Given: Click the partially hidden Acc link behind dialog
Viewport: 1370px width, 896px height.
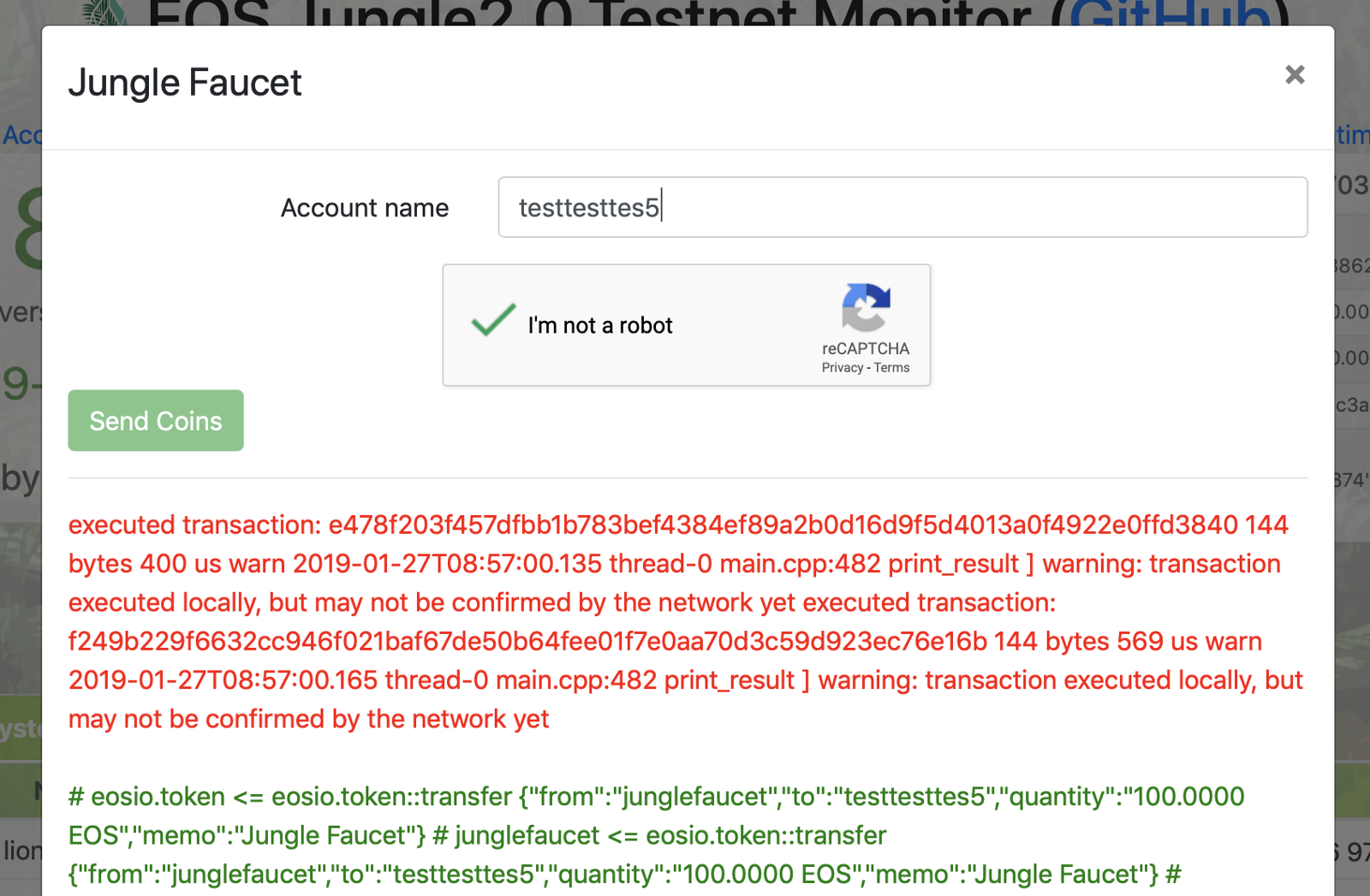Looking at the screenshot, I should pos(21,135).
